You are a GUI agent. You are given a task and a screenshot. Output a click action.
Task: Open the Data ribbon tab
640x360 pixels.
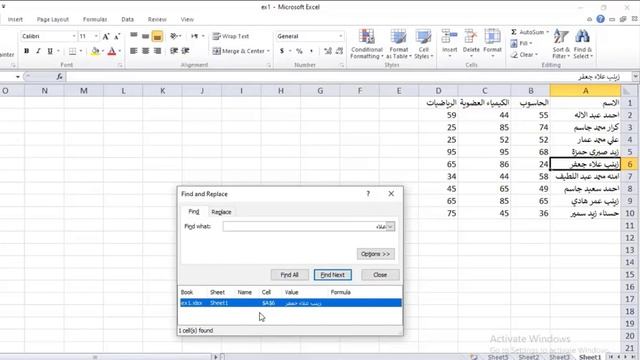click(127, 19)
